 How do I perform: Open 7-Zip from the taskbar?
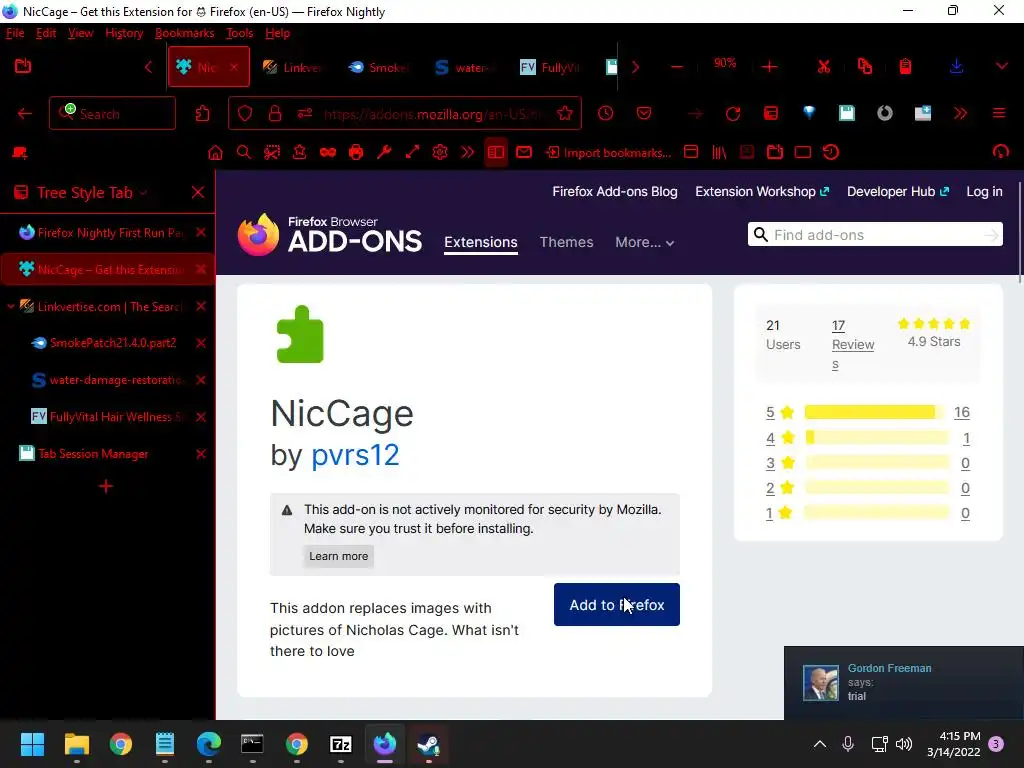[x=341, y=744]
